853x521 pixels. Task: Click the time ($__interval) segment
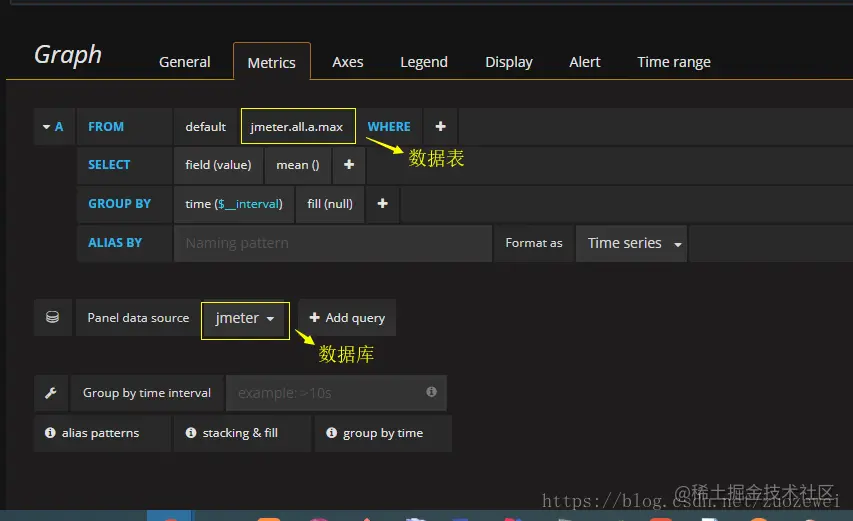point(234,204)
